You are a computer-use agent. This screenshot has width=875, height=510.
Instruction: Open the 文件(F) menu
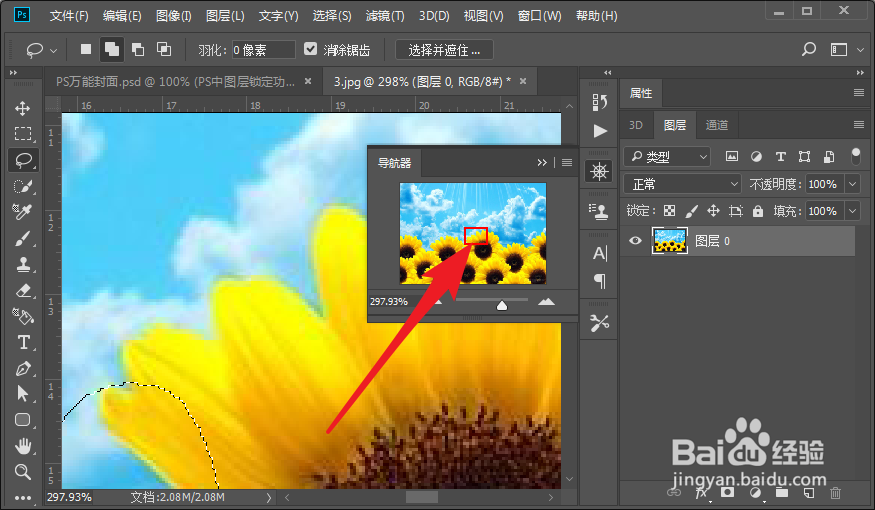(69, 16)
